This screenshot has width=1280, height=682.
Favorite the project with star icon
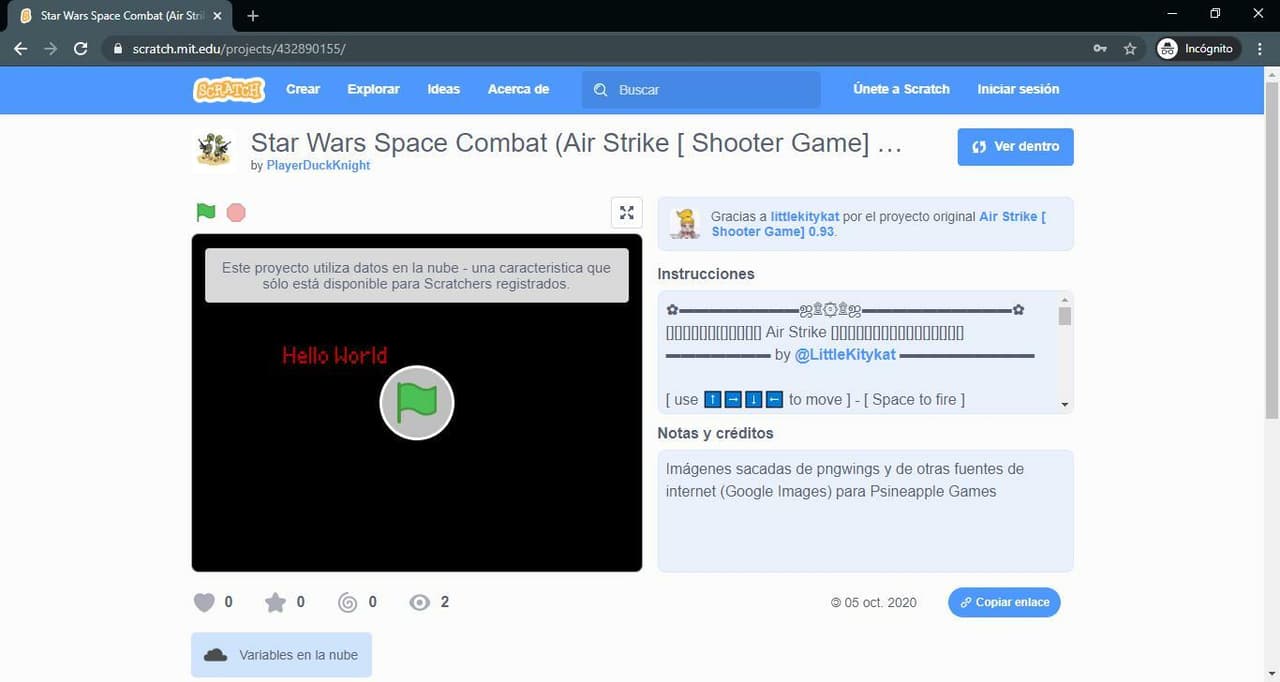pyautogui.click(x=275, y=603)
